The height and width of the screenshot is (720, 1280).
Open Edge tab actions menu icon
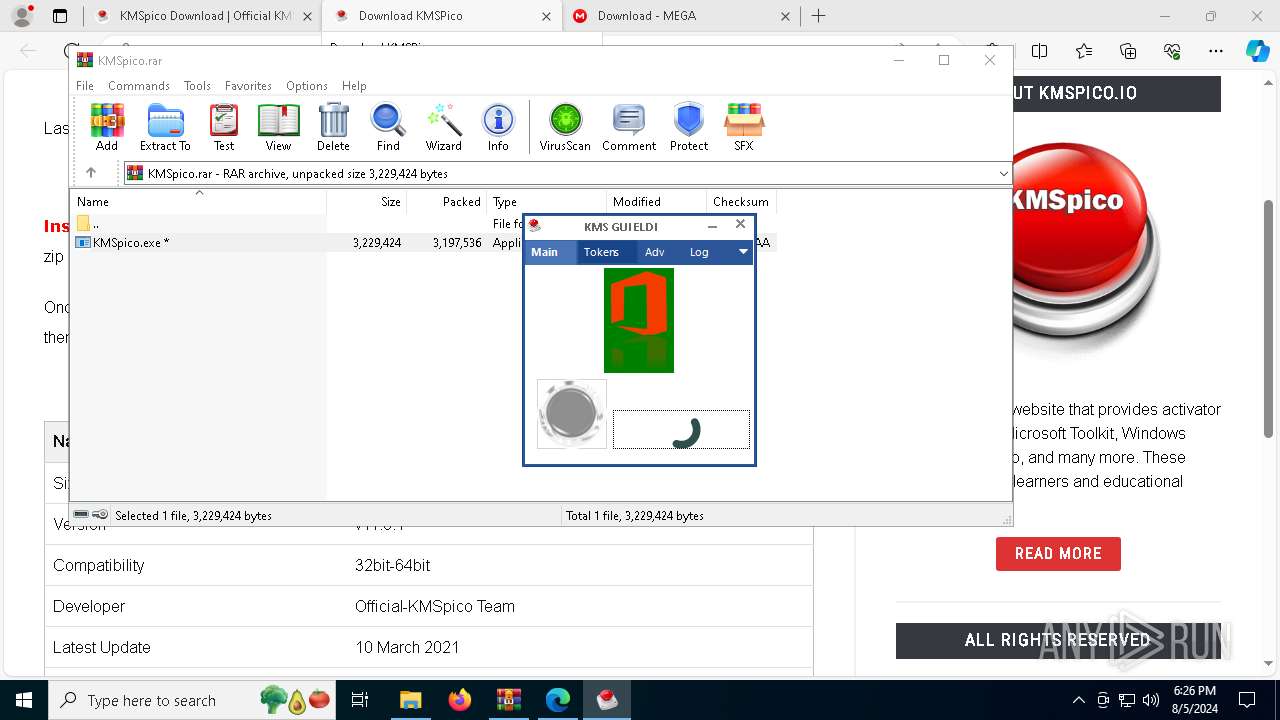60,16
